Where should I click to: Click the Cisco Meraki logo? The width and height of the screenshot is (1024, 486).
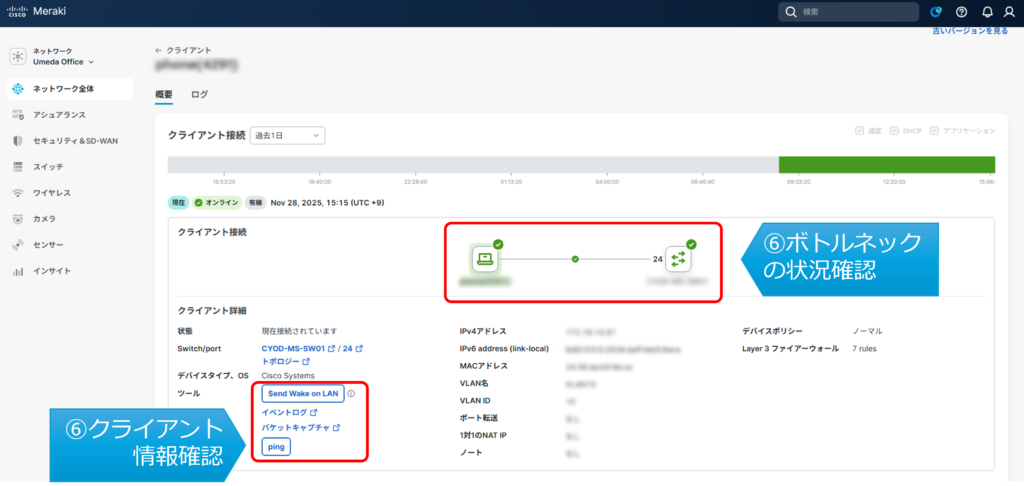point(36,12)
